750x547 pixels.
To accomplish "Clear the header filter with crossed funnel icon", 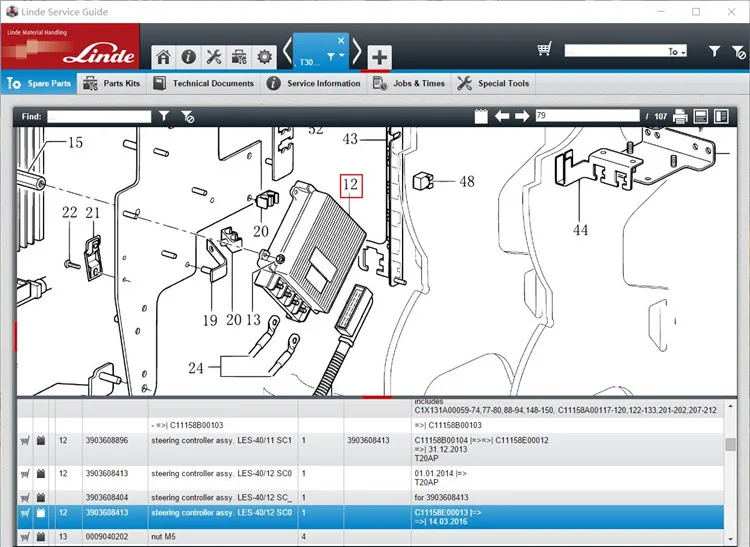I will click(x=738, y=52).
